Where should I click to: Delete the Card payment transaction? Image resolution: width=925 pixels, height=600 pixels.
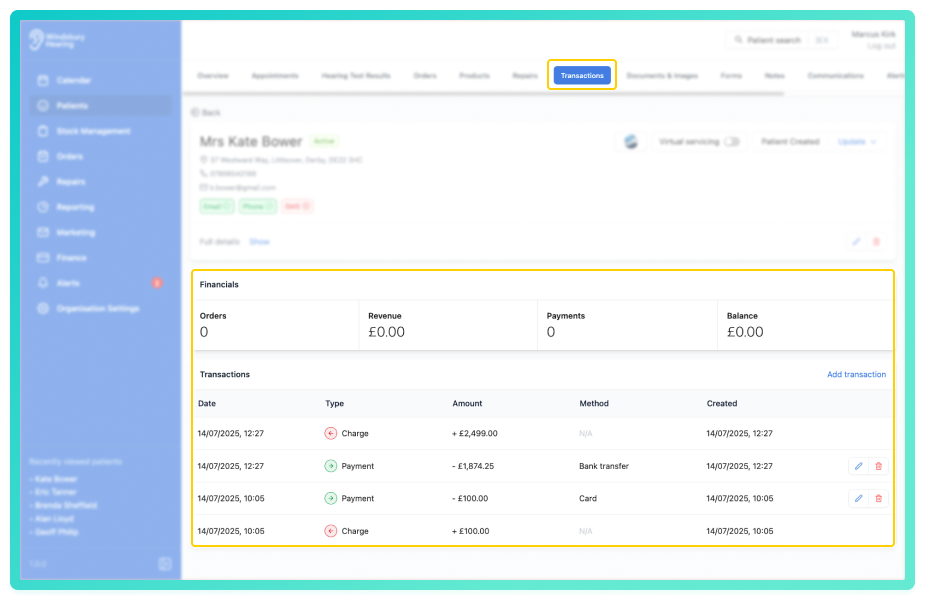878,499
